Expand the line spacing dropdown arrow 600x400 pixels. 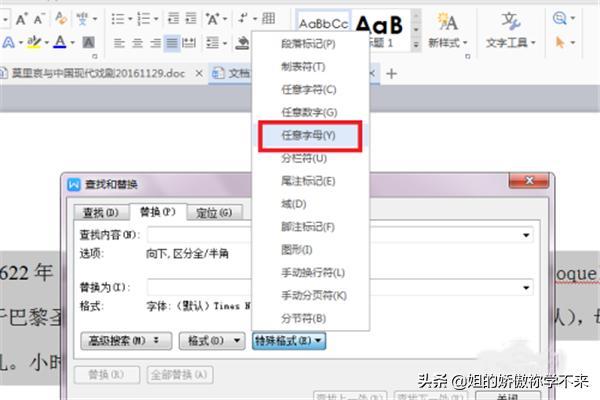(x=225, y=43)
